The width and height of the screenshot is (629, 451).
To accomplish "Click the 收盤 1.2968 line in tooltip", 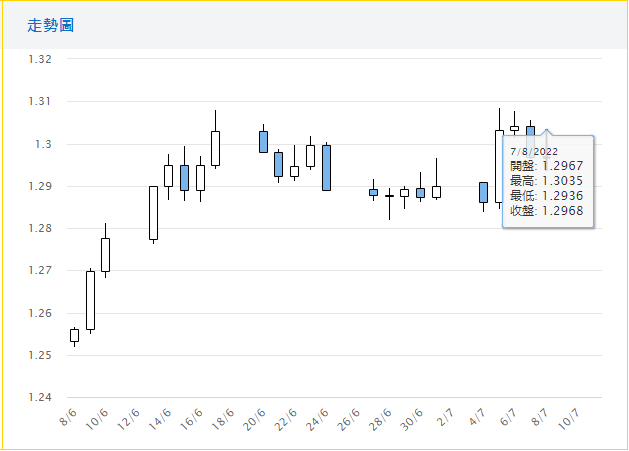I will tap(546, 210).
